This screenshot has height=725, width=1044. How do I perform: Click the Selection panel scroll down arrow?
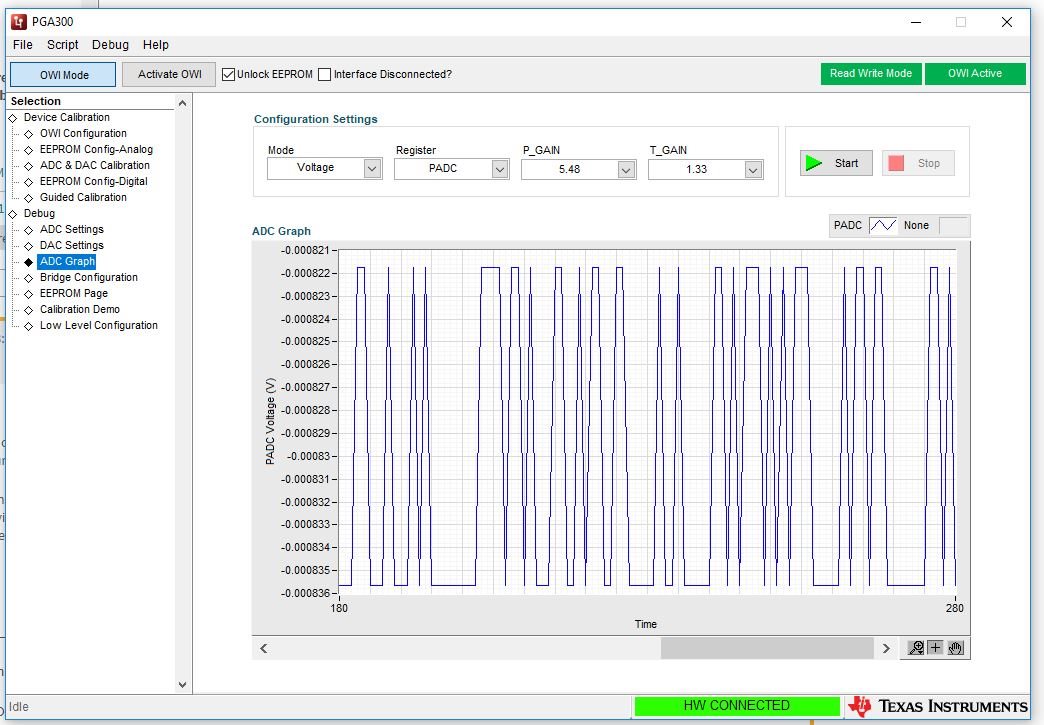click(182, 684)
